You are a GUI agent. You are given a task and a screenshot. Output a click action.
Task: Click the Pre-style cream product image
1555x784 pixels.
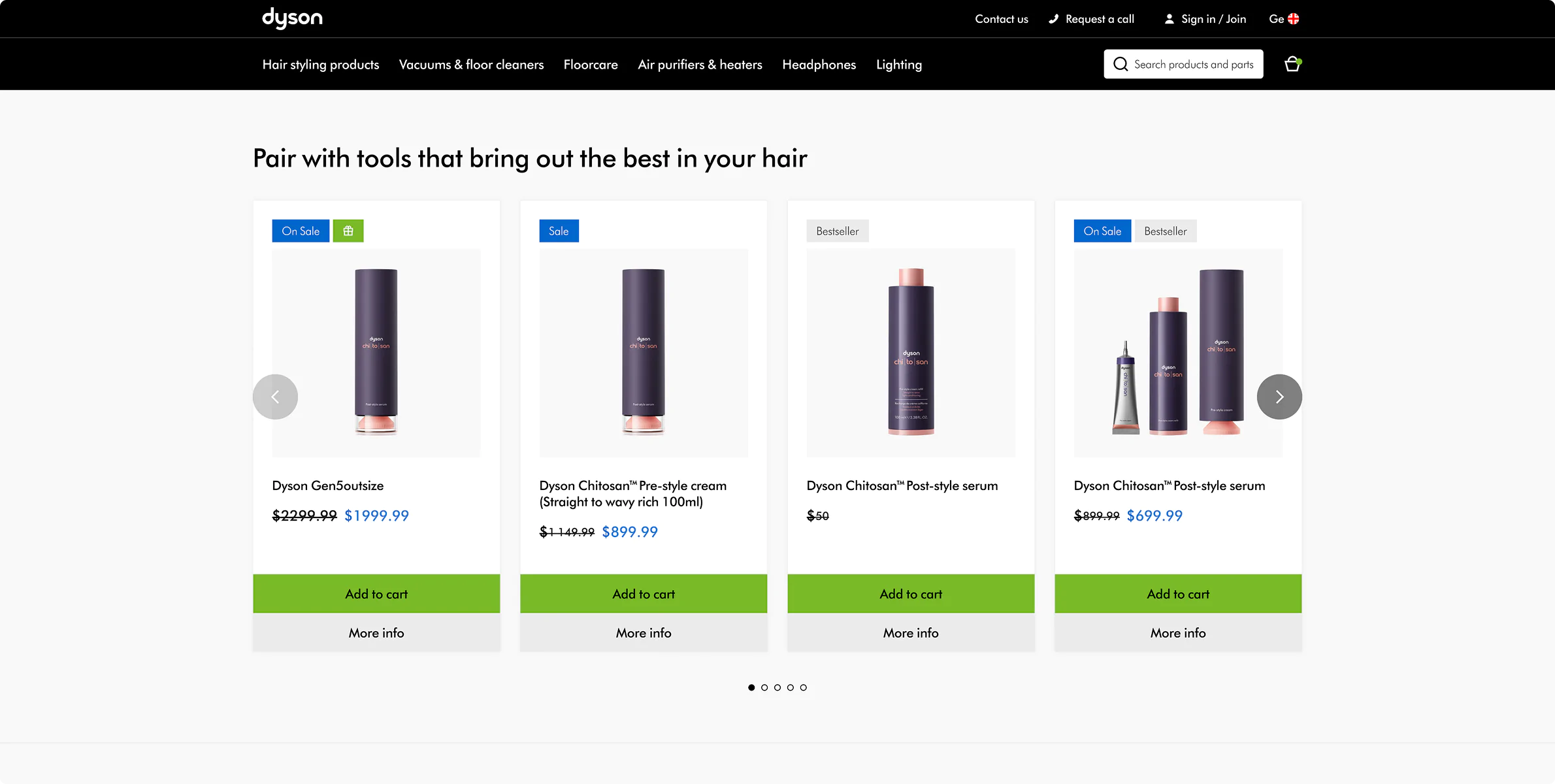(644, 353)
